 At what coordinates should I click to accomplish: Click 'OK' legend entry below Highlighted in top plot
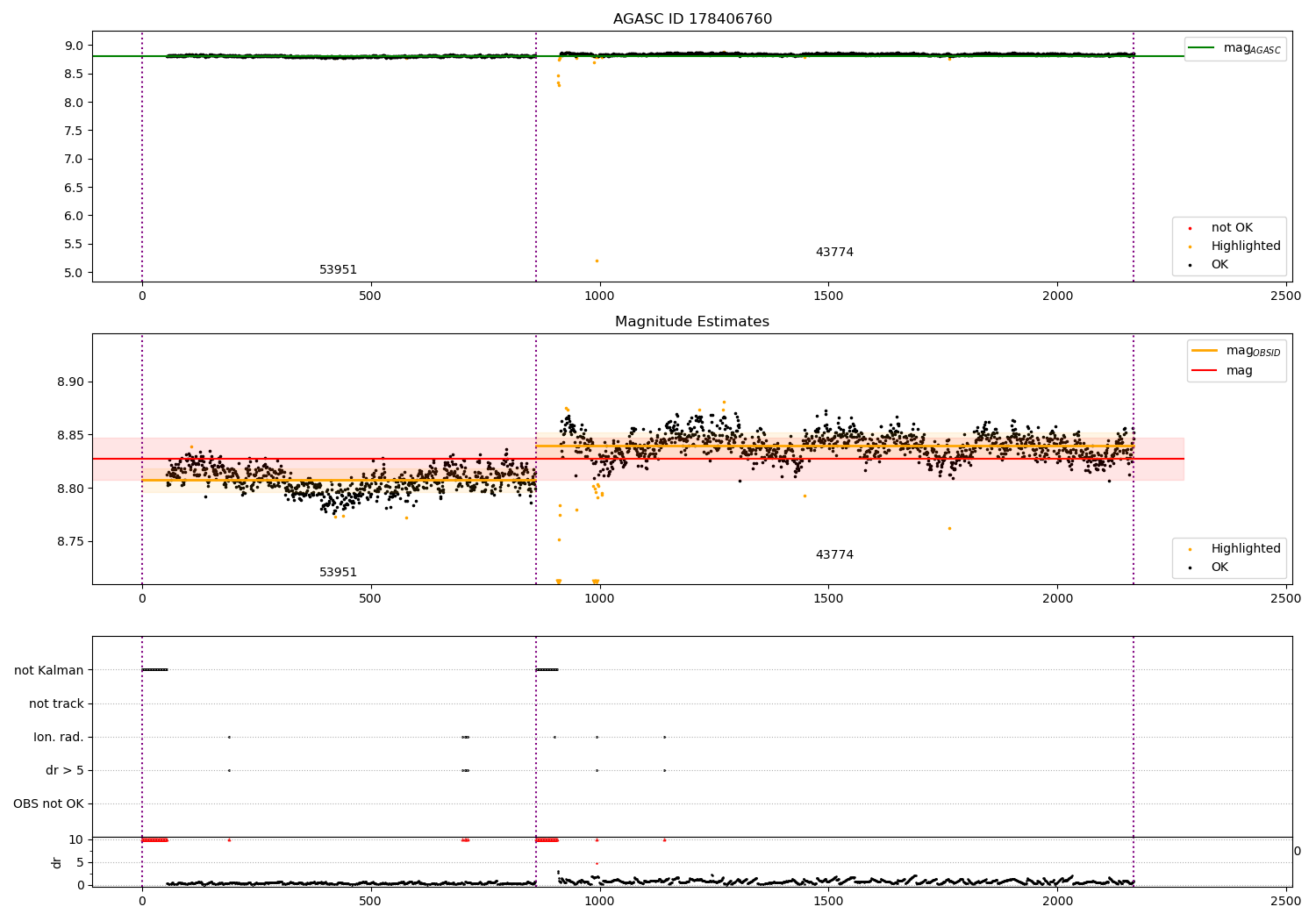[1219, 265]
